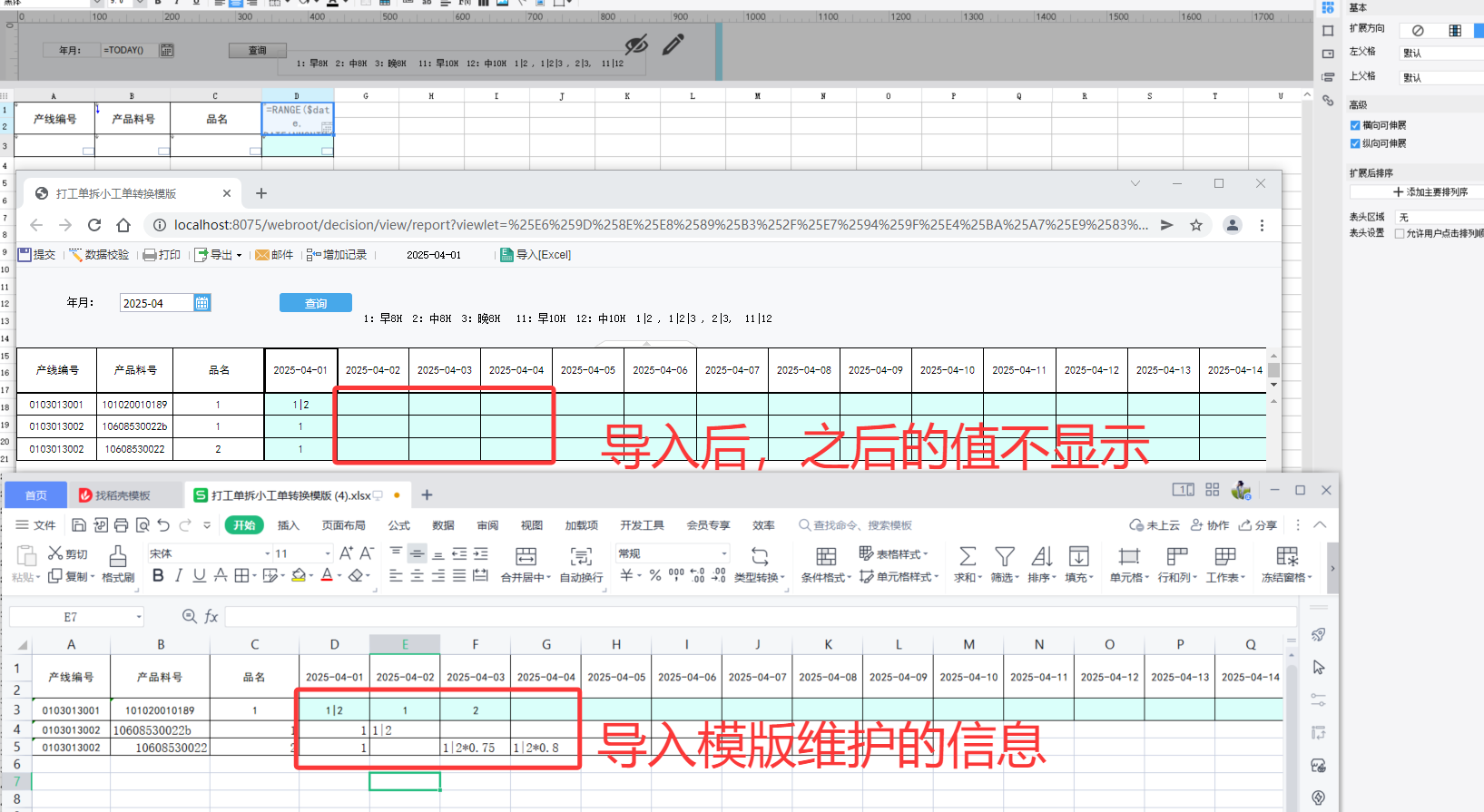1484x812 pixels.
Task: Click the browser reload page icon
Action: [94, 225]
